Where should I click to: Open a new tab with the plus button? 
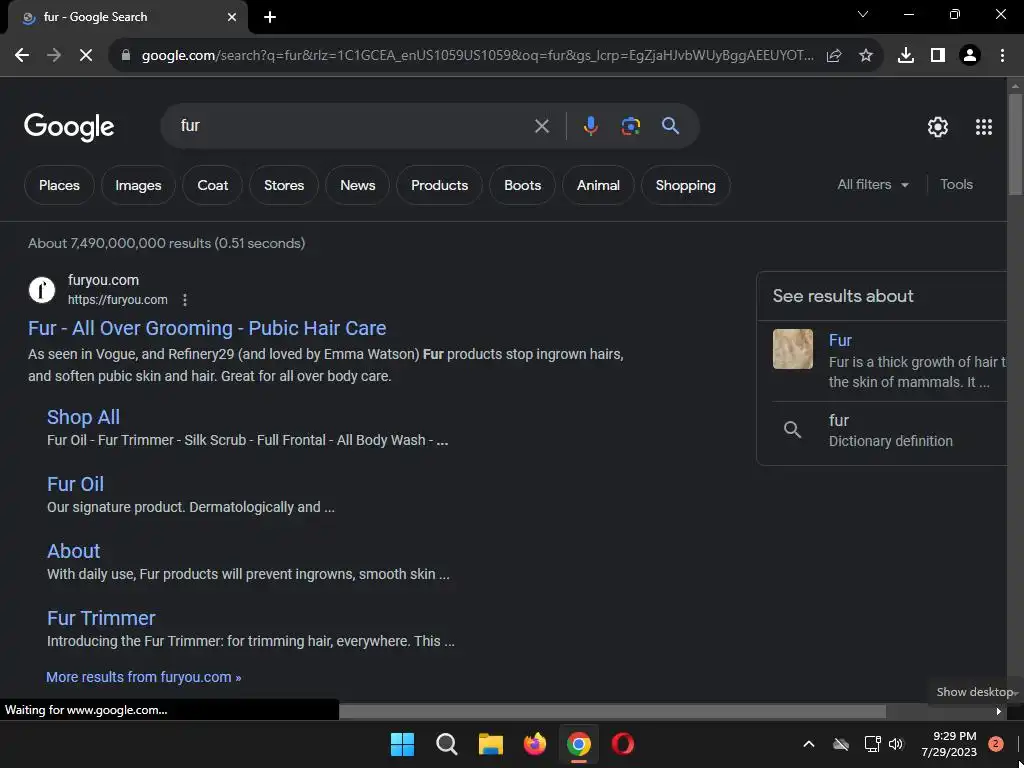point(270,17)
